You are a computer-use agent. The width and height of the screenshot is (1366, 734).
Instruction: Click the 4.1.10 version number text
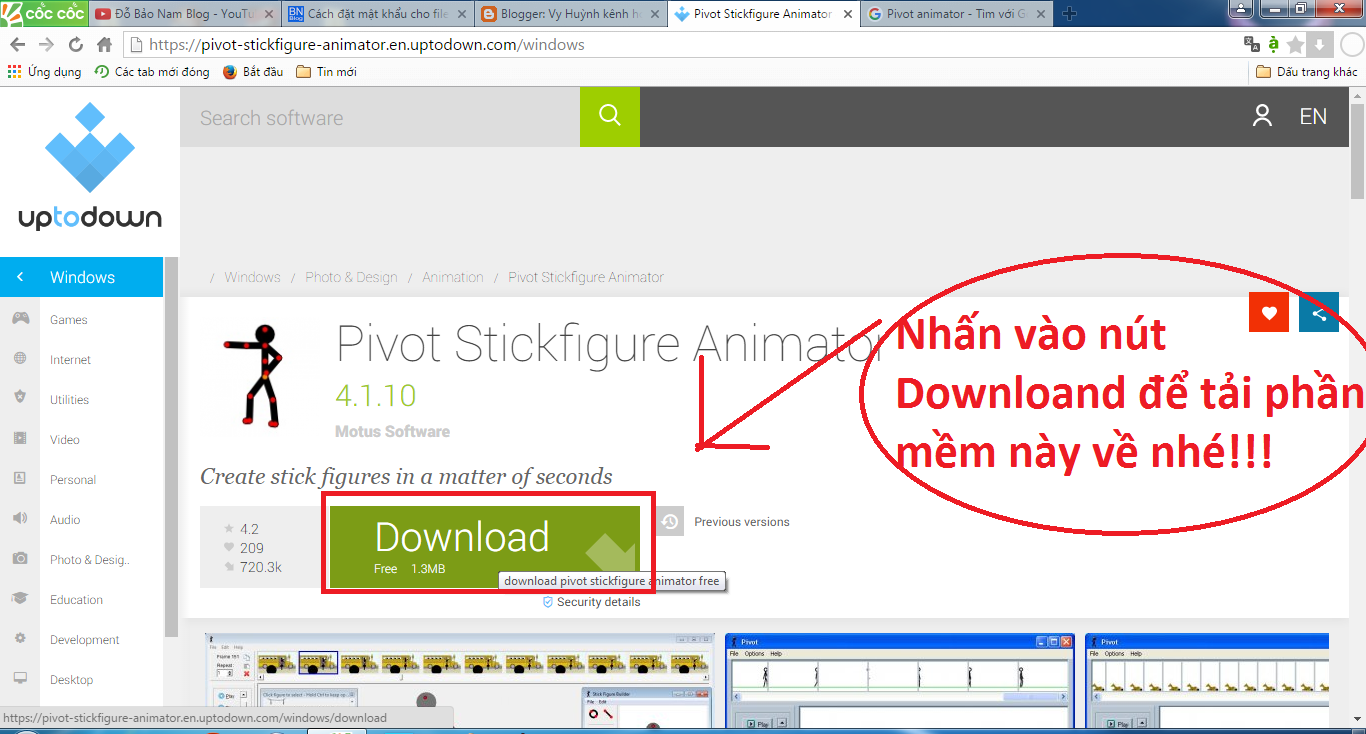[x=376, y=395]
